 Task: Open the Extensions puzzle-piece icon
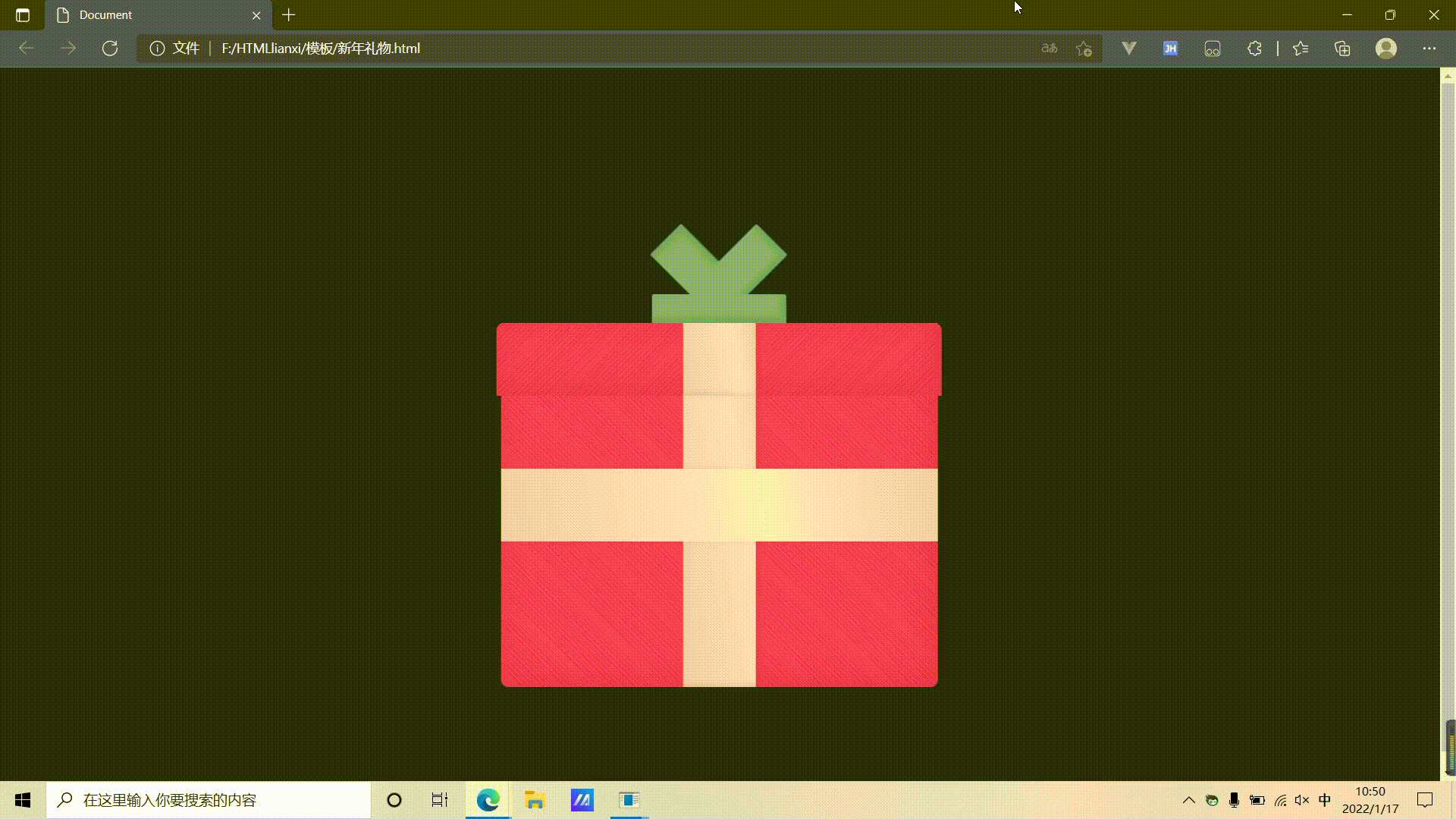[x=1255, y=48]
